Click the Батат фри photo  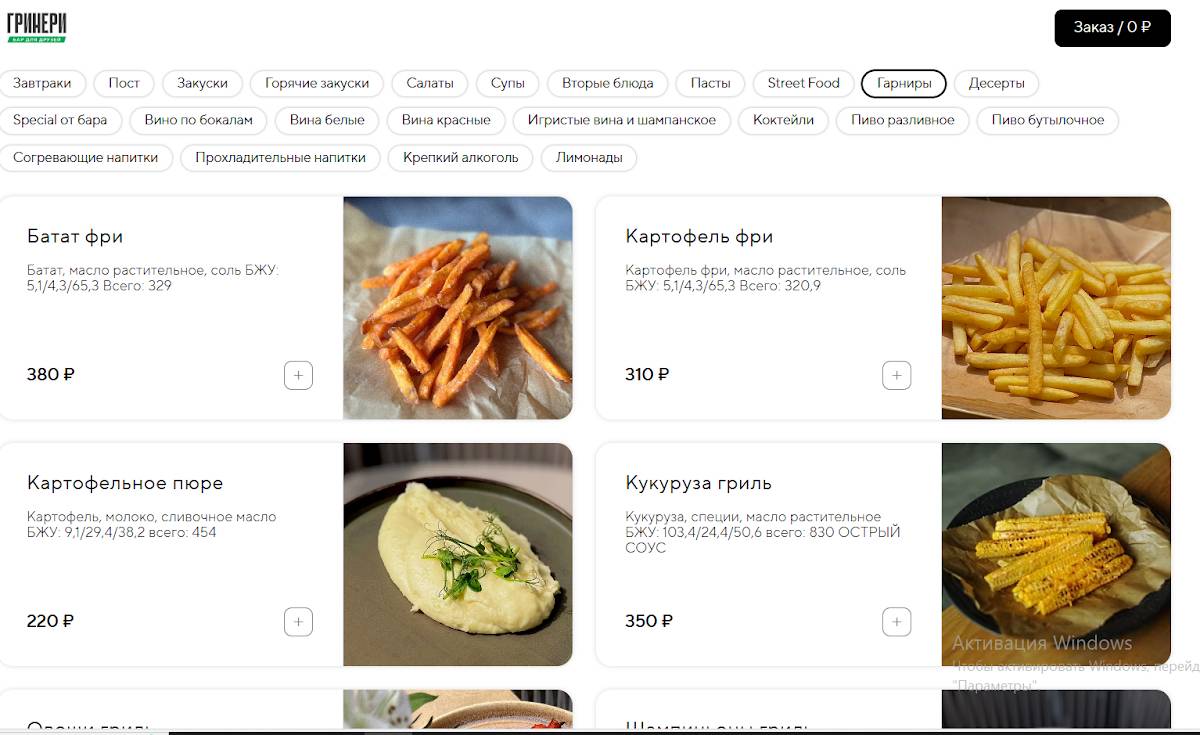pyautogui.click(x=458, y=308)
